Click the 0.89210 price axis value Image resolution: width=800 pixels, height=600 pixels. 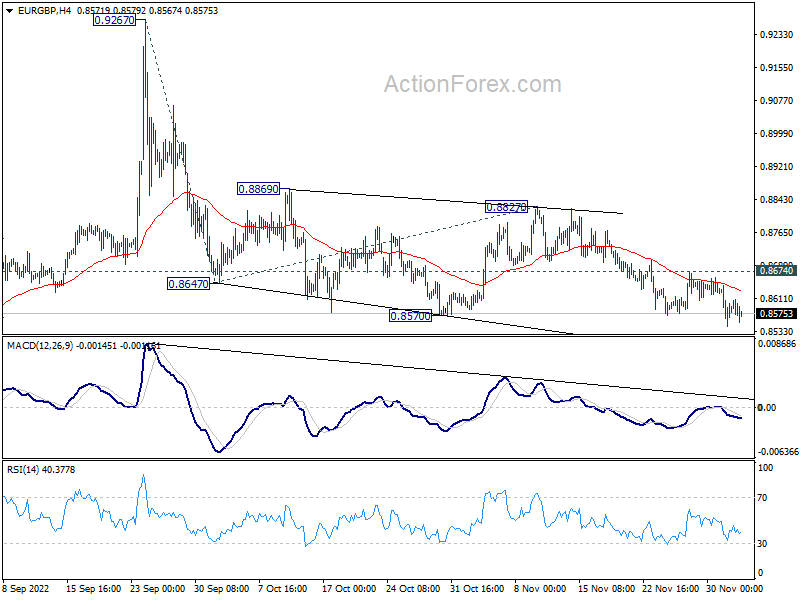(x=777, y=166)
